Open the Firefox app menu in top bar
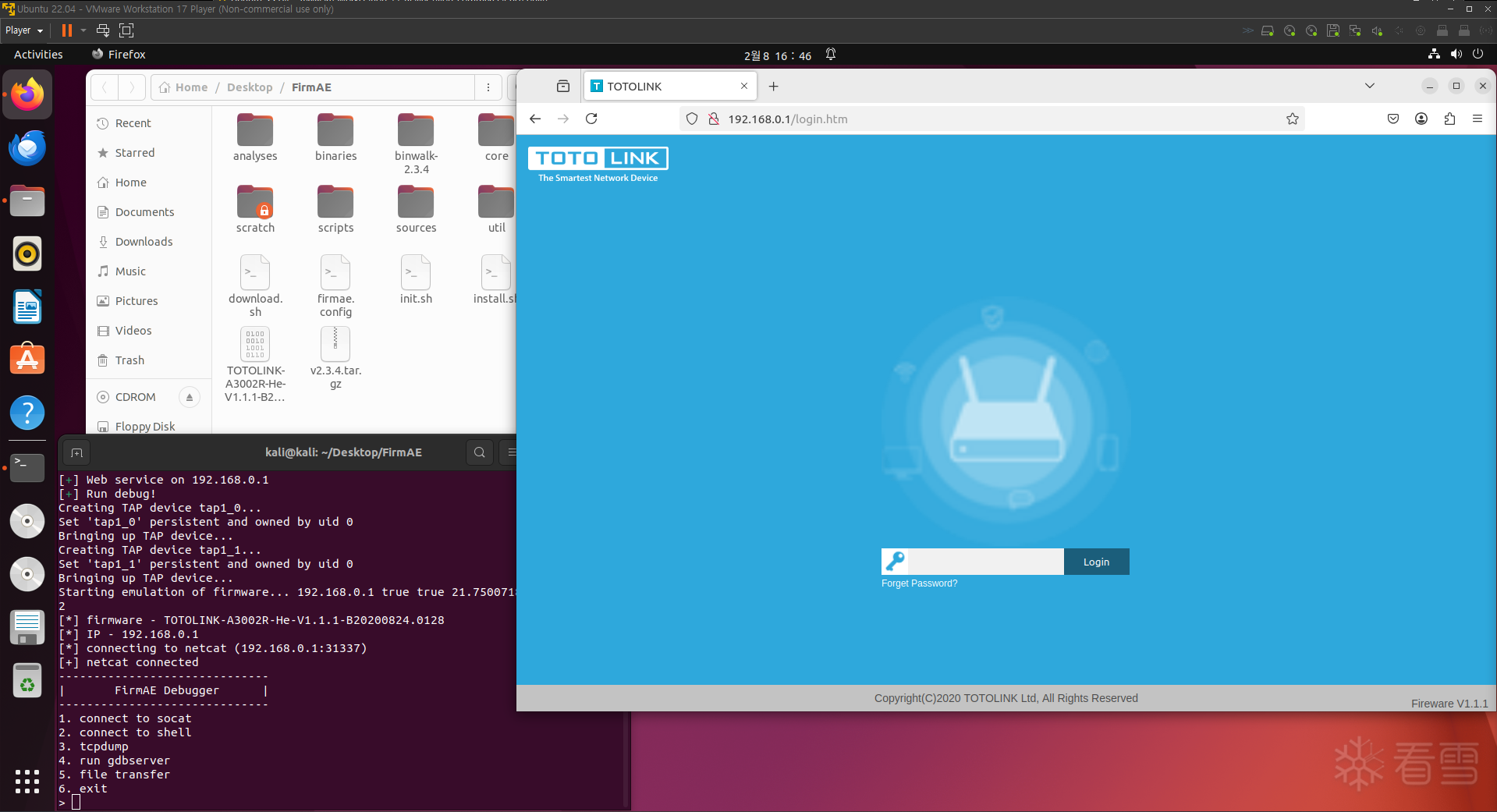 tap(119, 55)
